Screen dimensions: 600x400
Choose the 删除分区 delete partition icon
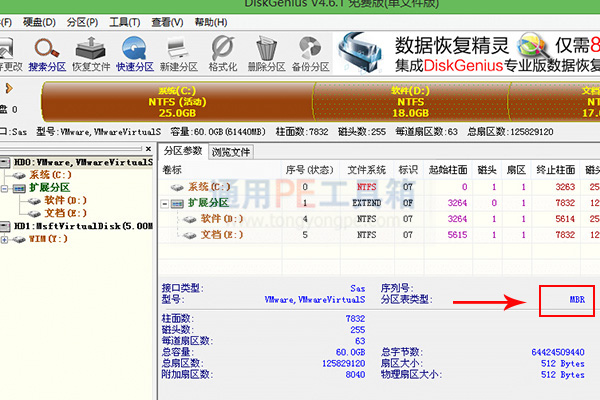tap(267, 54)
